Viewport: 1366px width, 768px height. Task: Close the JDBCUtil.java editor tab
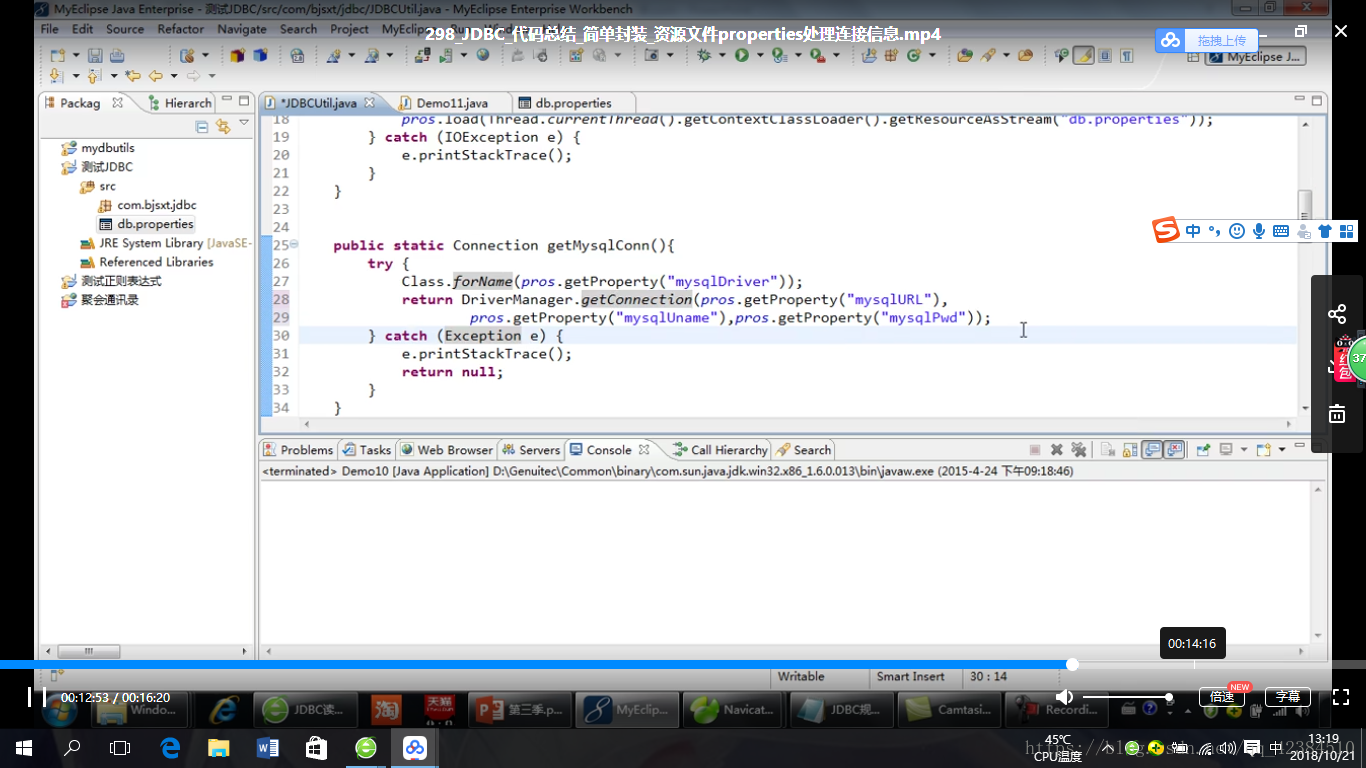tap(369, 102)
